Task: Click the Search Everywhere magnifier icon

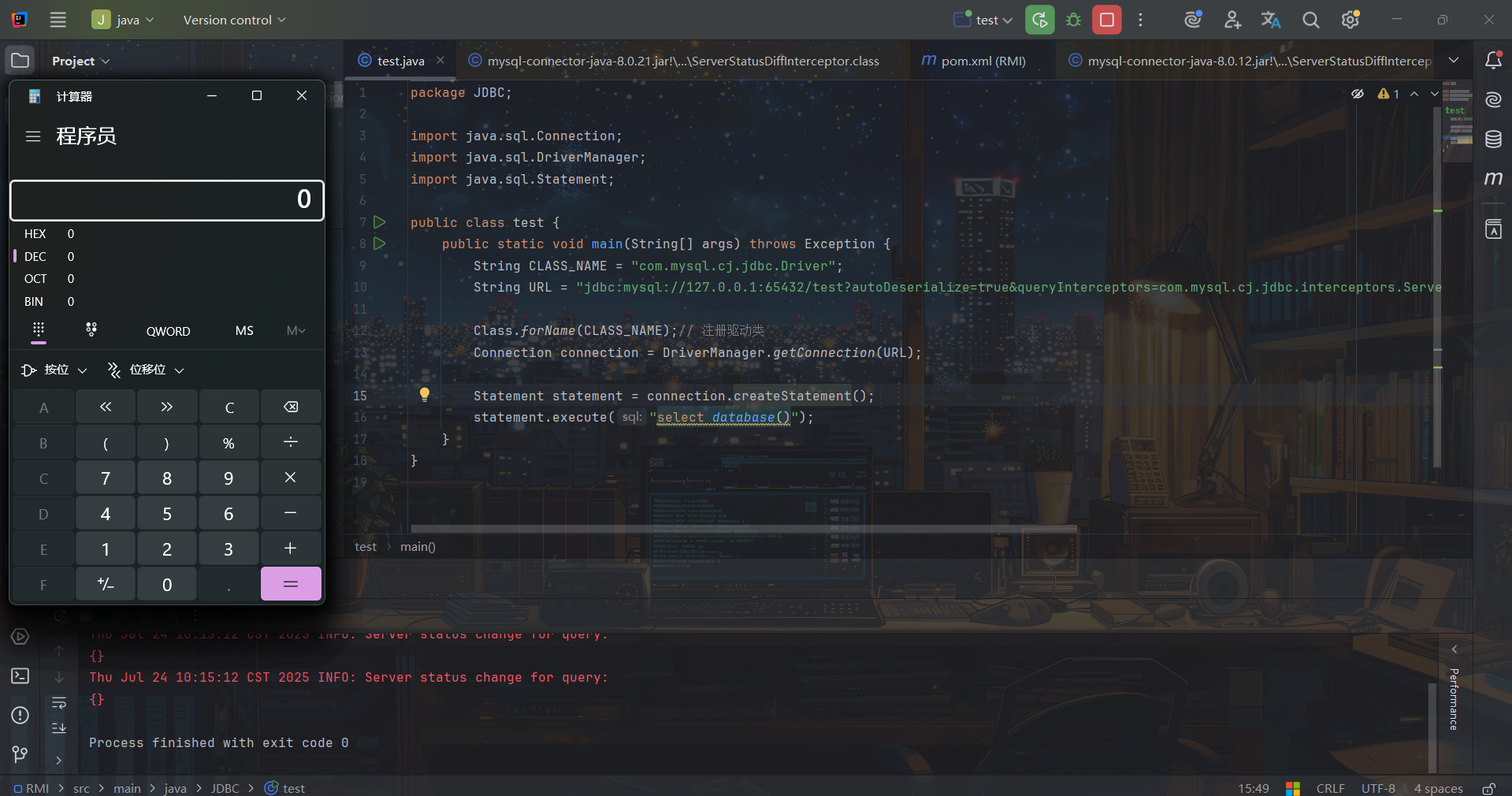Action: pos(1310,20)
